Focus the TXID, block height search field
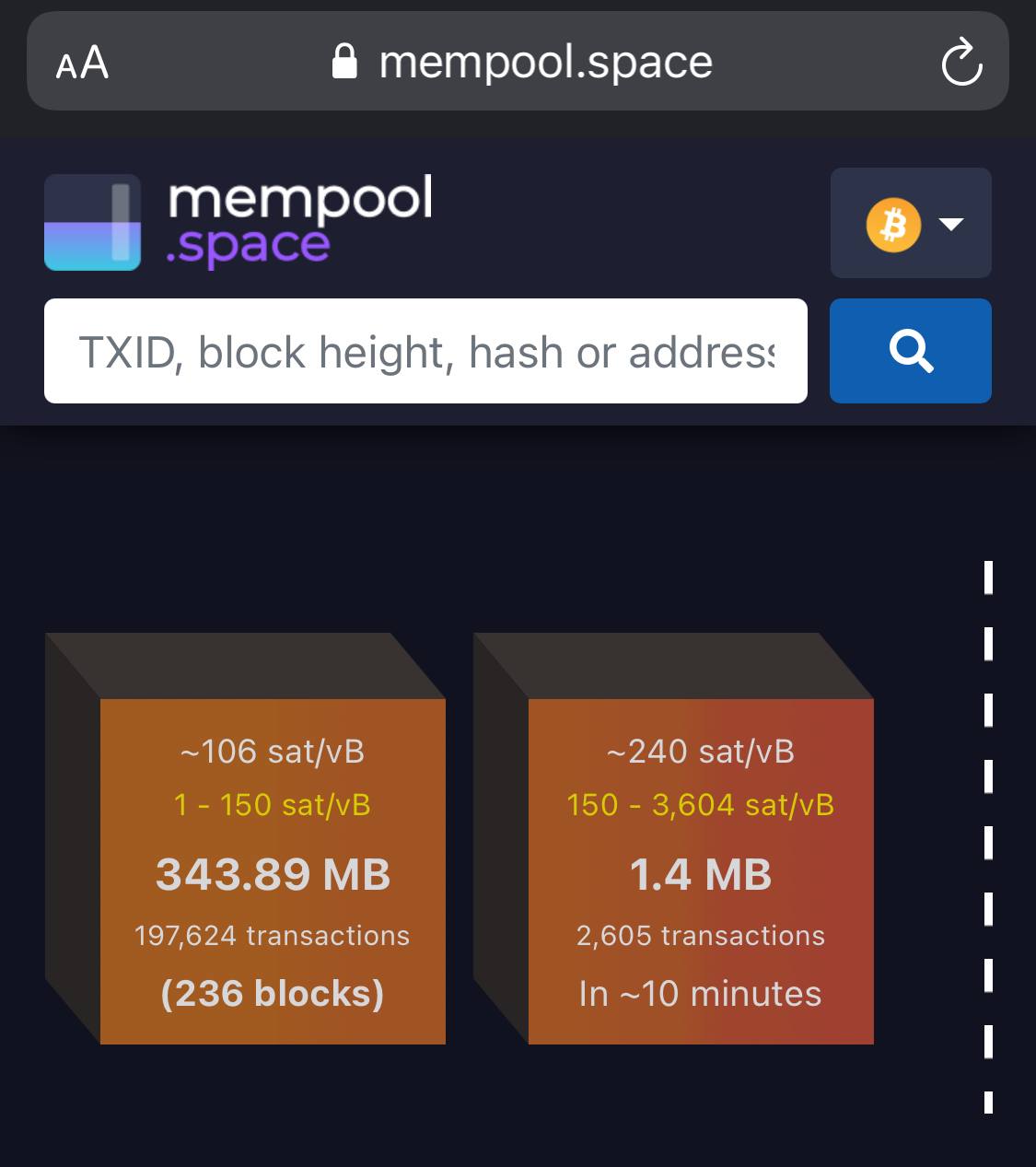 [x=425, y=351]
